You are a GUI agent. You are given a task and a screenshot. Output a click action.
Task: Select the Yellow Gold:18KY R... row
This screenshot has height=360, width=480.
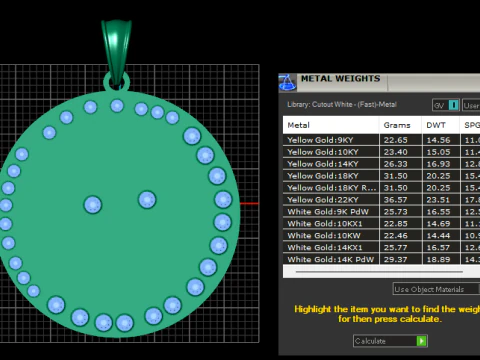(381, 188)
